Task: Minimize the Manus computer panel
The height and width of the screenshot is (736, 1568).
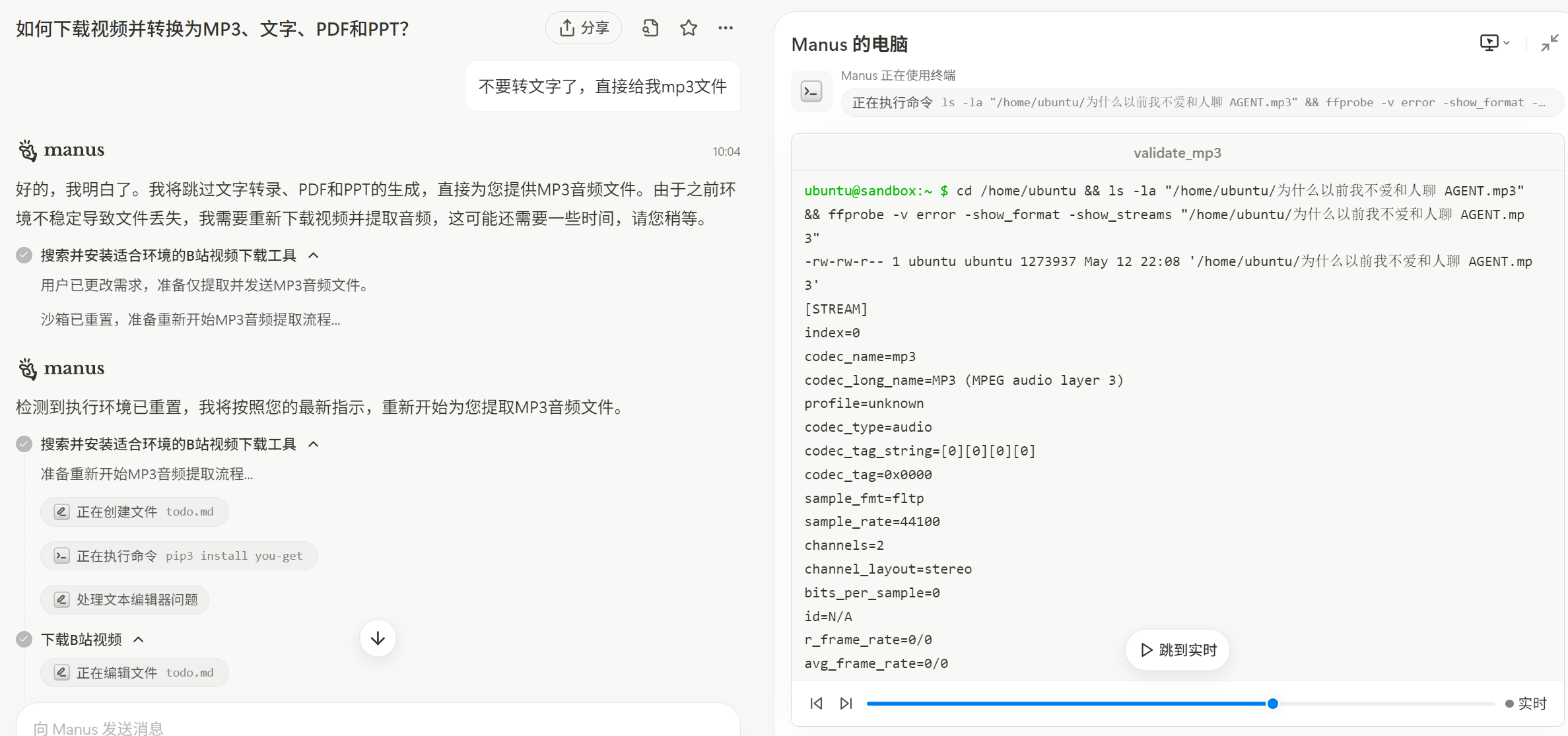Action: (1550, 43)
